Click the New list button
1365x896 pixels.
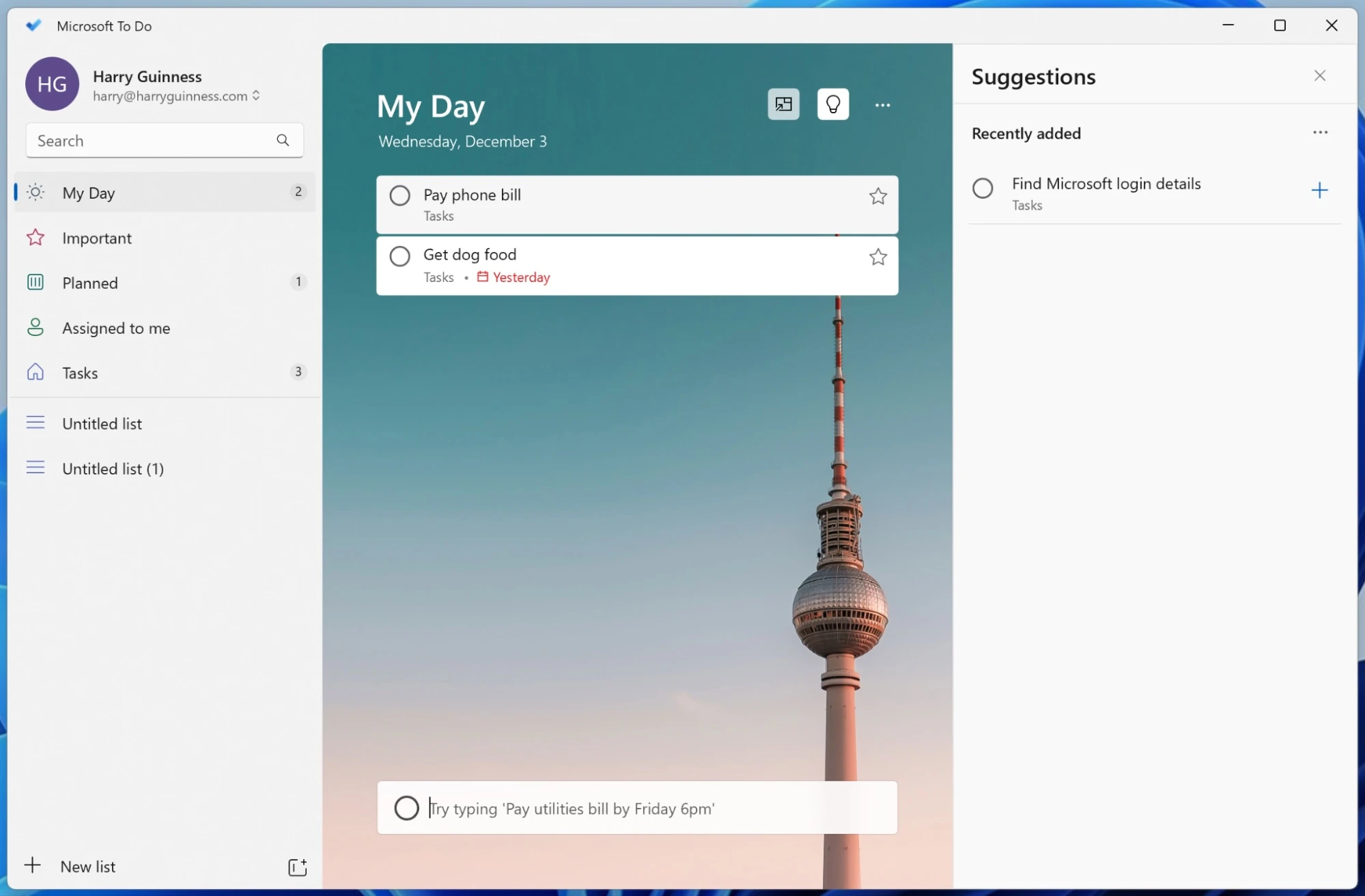86,866
